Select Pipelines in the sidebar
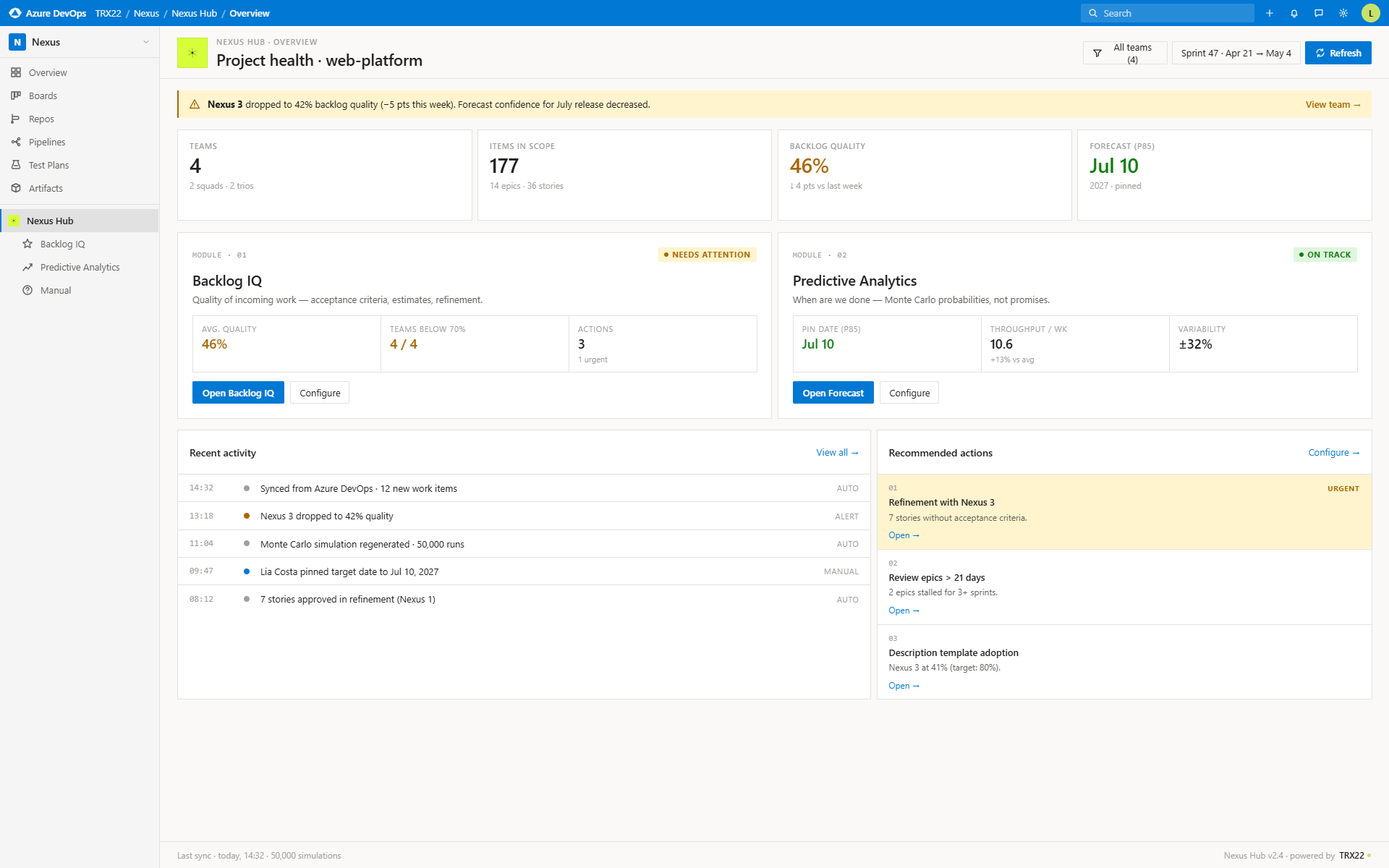 [x=48, y=142]
